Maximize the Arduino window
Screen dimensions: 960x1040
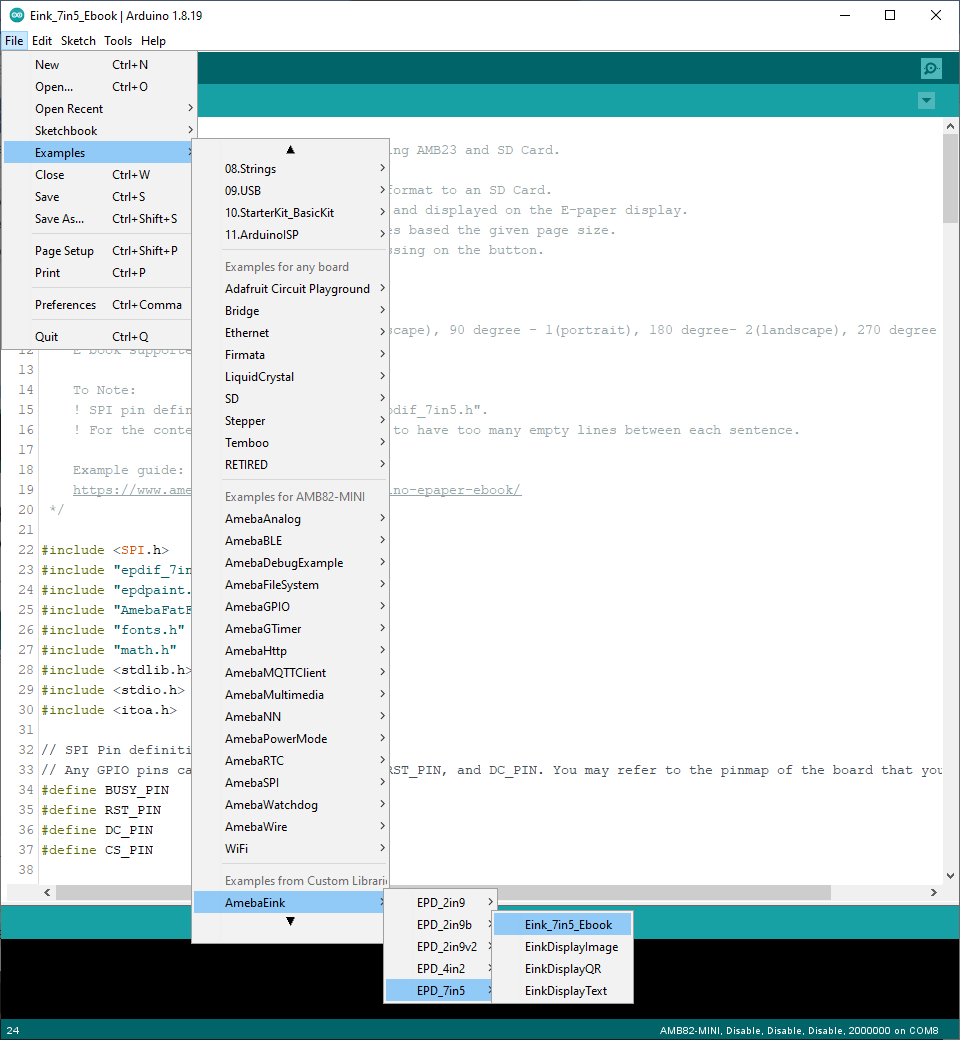pos(890,15)
